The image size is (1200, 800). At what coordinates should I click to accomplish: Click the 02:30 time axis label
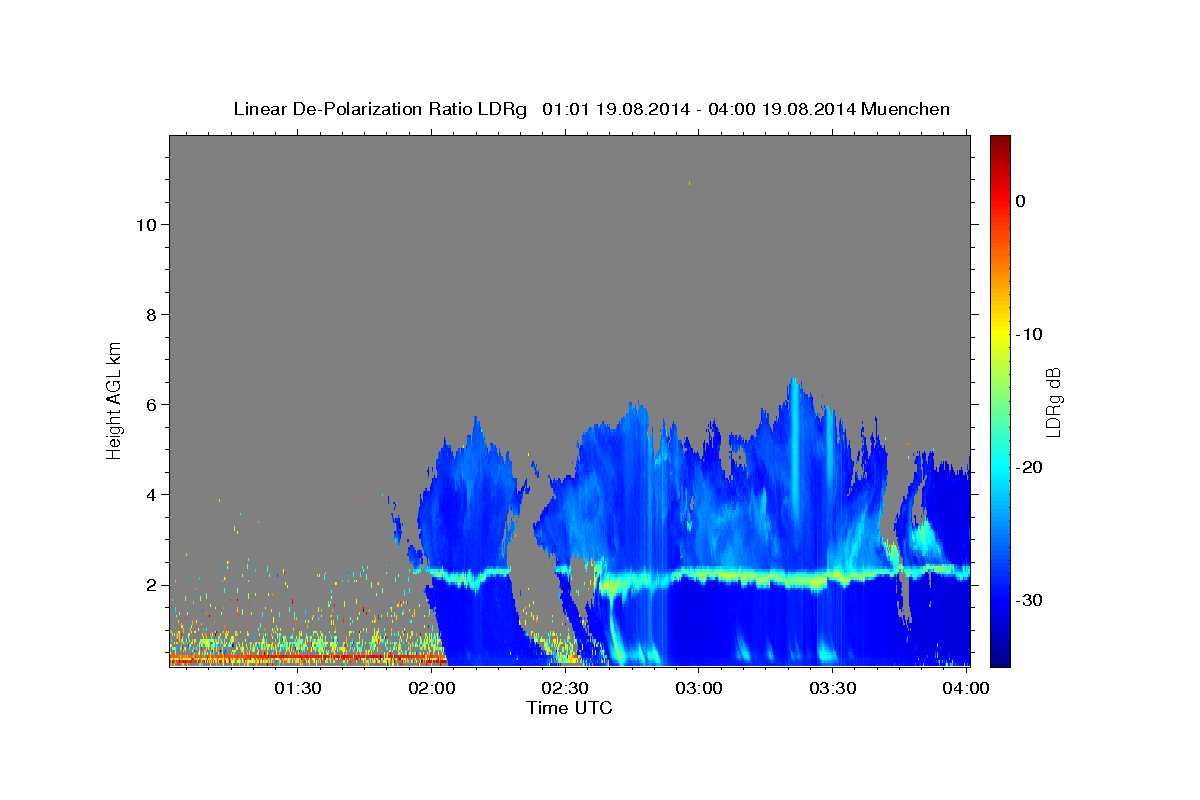(x=565, y=688)
